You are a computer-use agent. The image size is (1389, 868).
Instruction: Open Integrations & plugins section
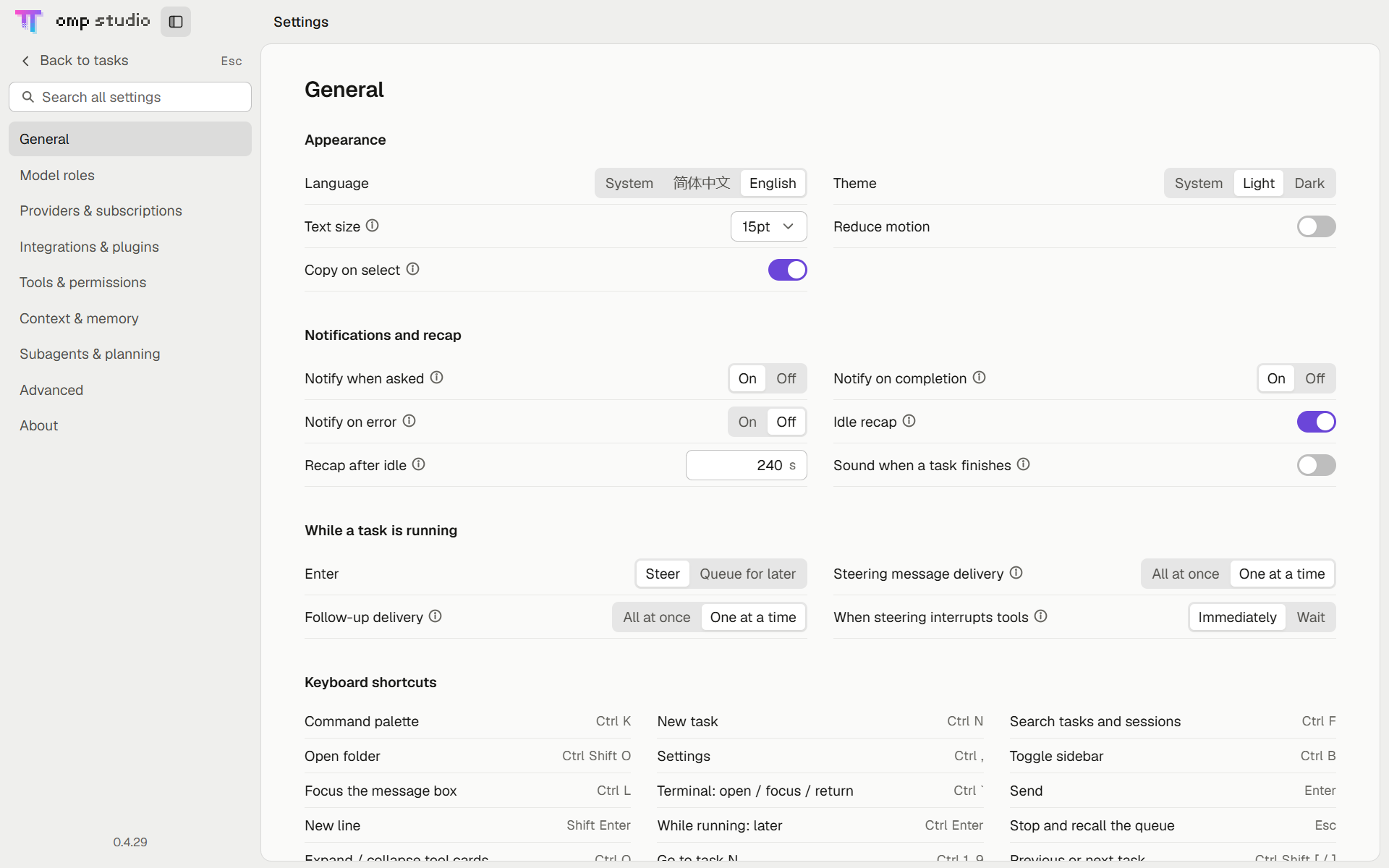click(x=130, y=247)
